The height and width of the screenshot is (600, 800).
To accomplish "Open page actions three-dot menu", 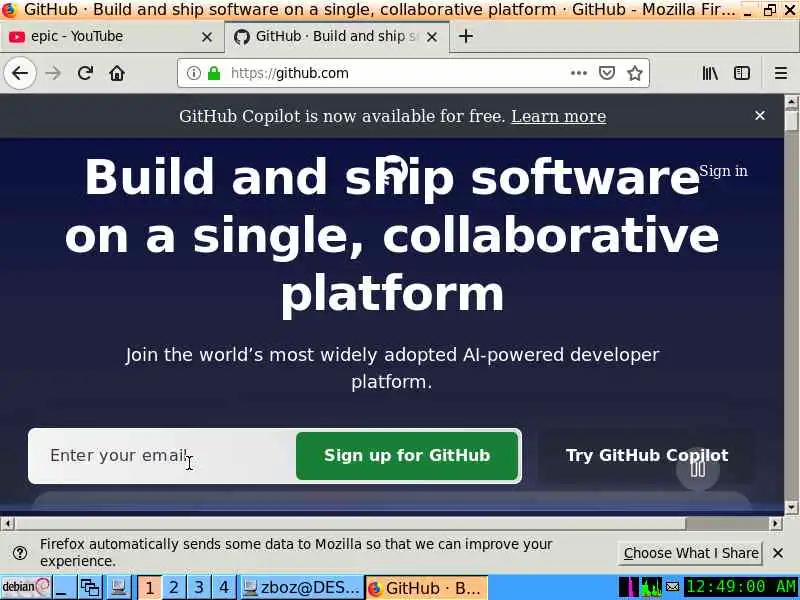I will pos(579,73).
